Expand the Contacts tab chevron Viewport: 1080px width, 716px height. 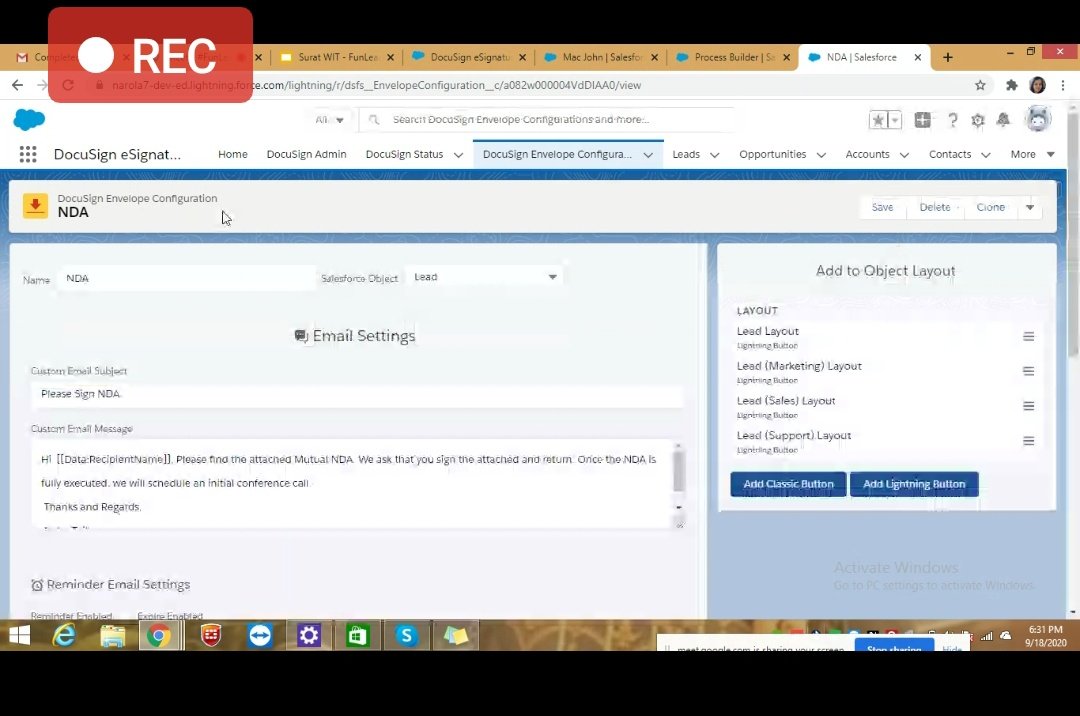986,155
